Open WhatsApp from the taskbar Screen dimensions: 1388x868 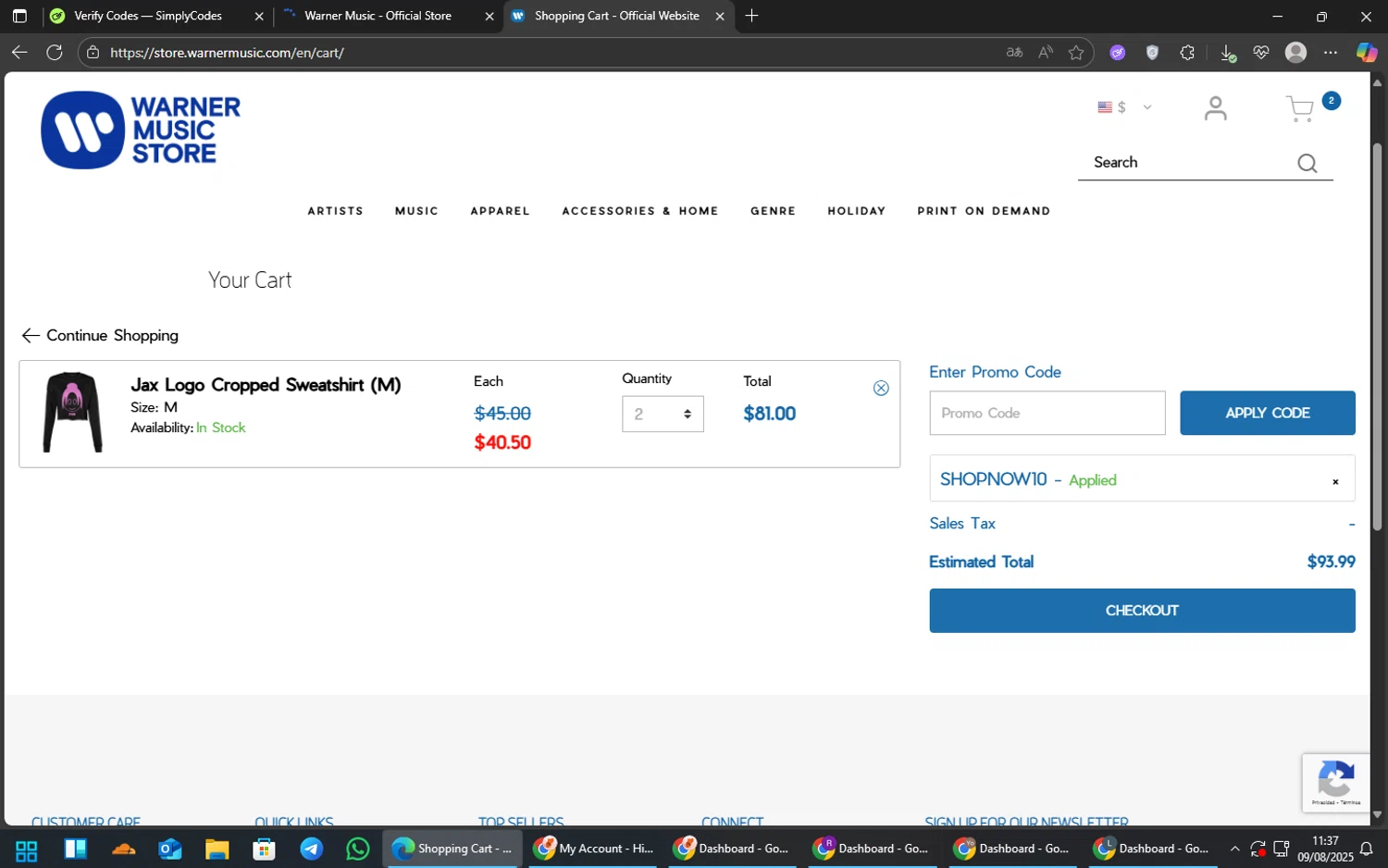[358, 849]
